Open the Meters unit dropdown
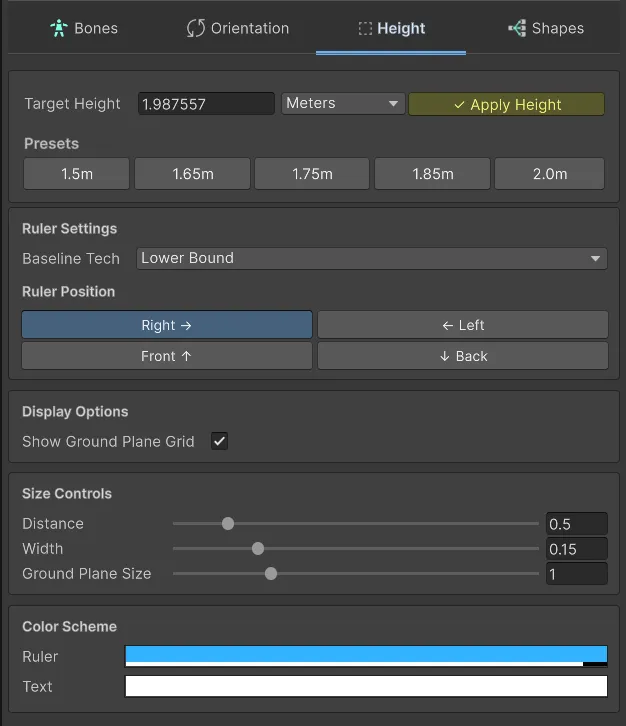The width and height of the screenshot is (626, 726). (343, 103)
